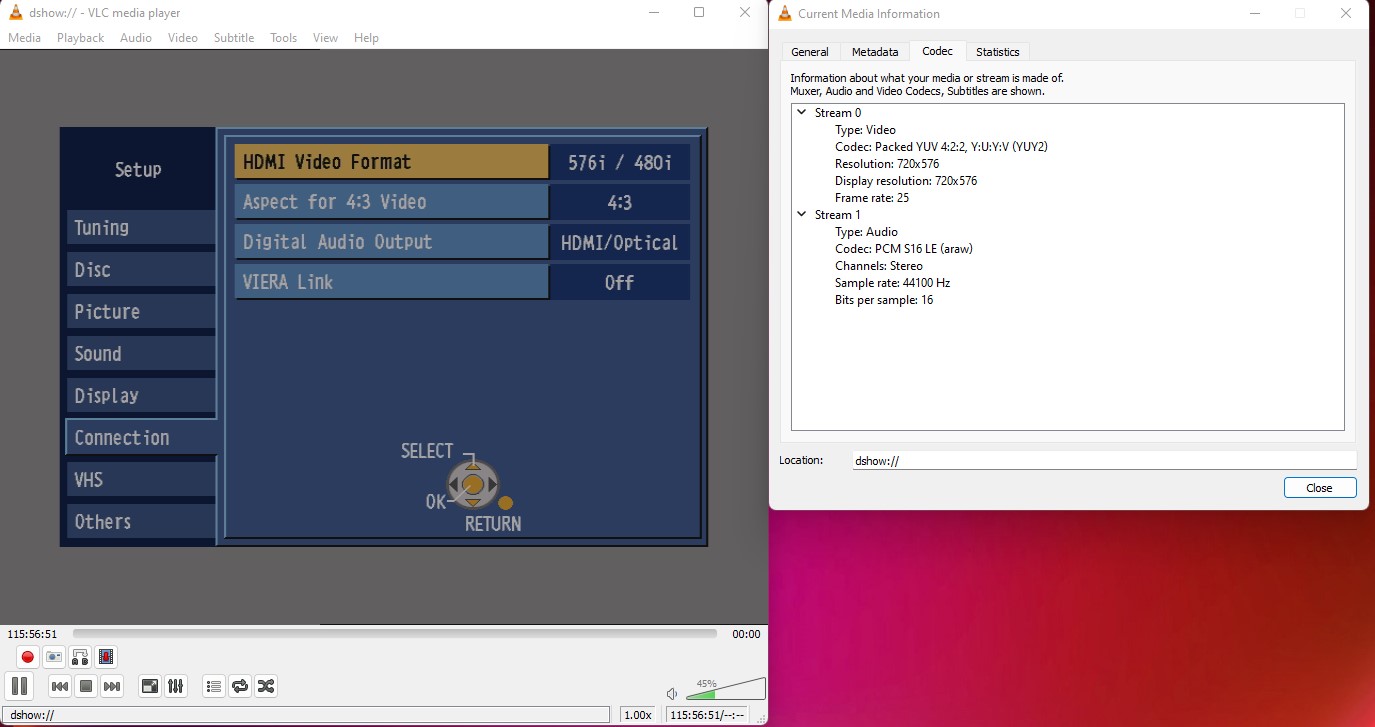The width and height of the screenshot is (1375, 727).
Task: Select the "Resolution: 720x576" row
Action: pos(887,164)
